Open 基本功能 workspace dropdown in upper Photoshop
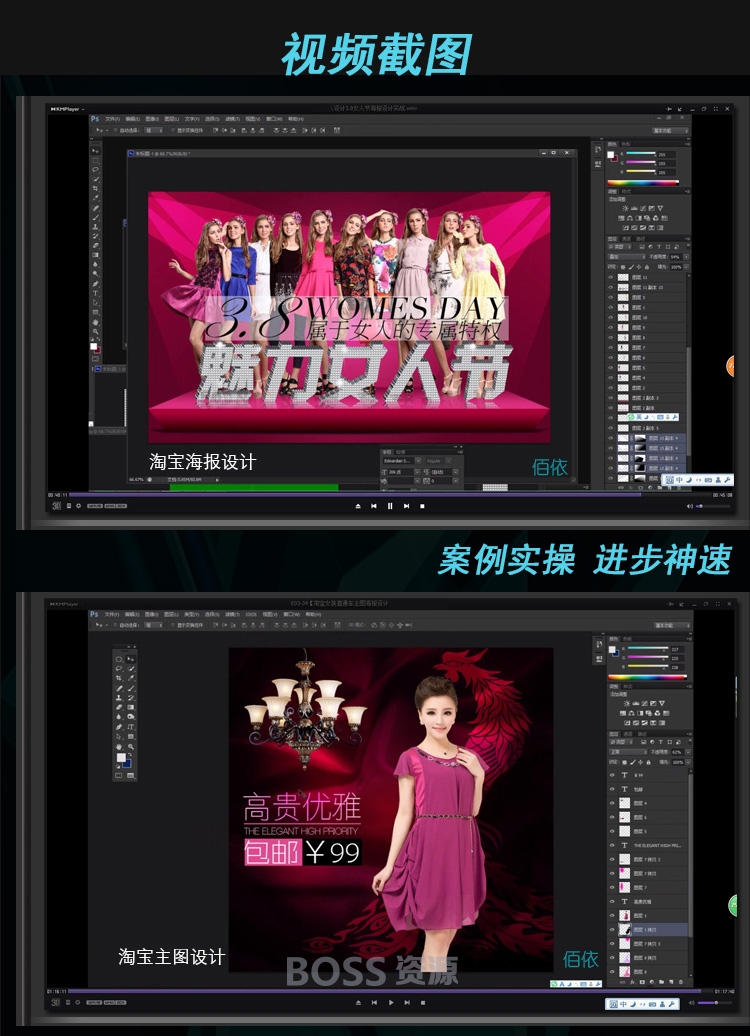 point(669,131)
